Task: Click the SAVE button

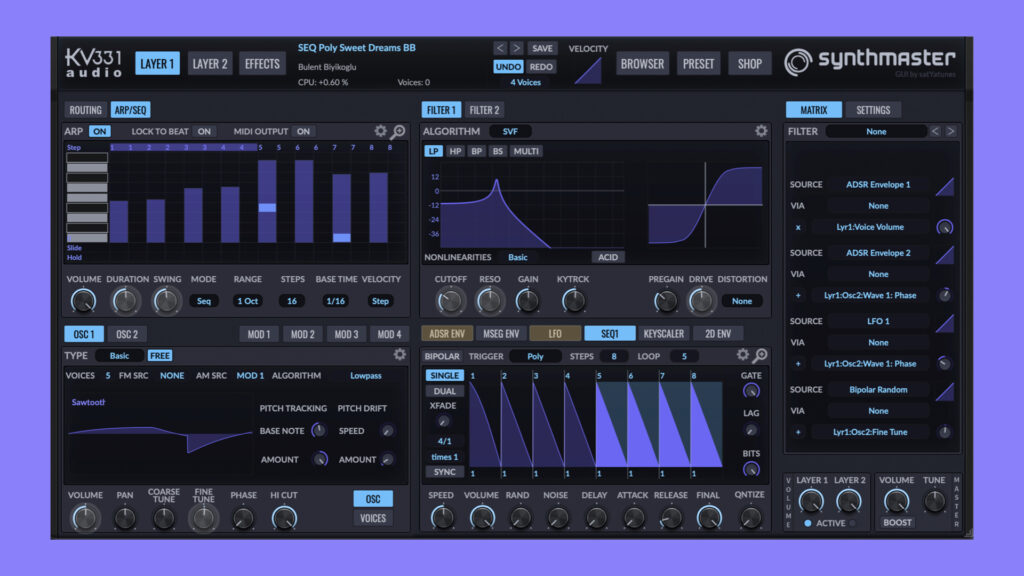Action: 541,48
